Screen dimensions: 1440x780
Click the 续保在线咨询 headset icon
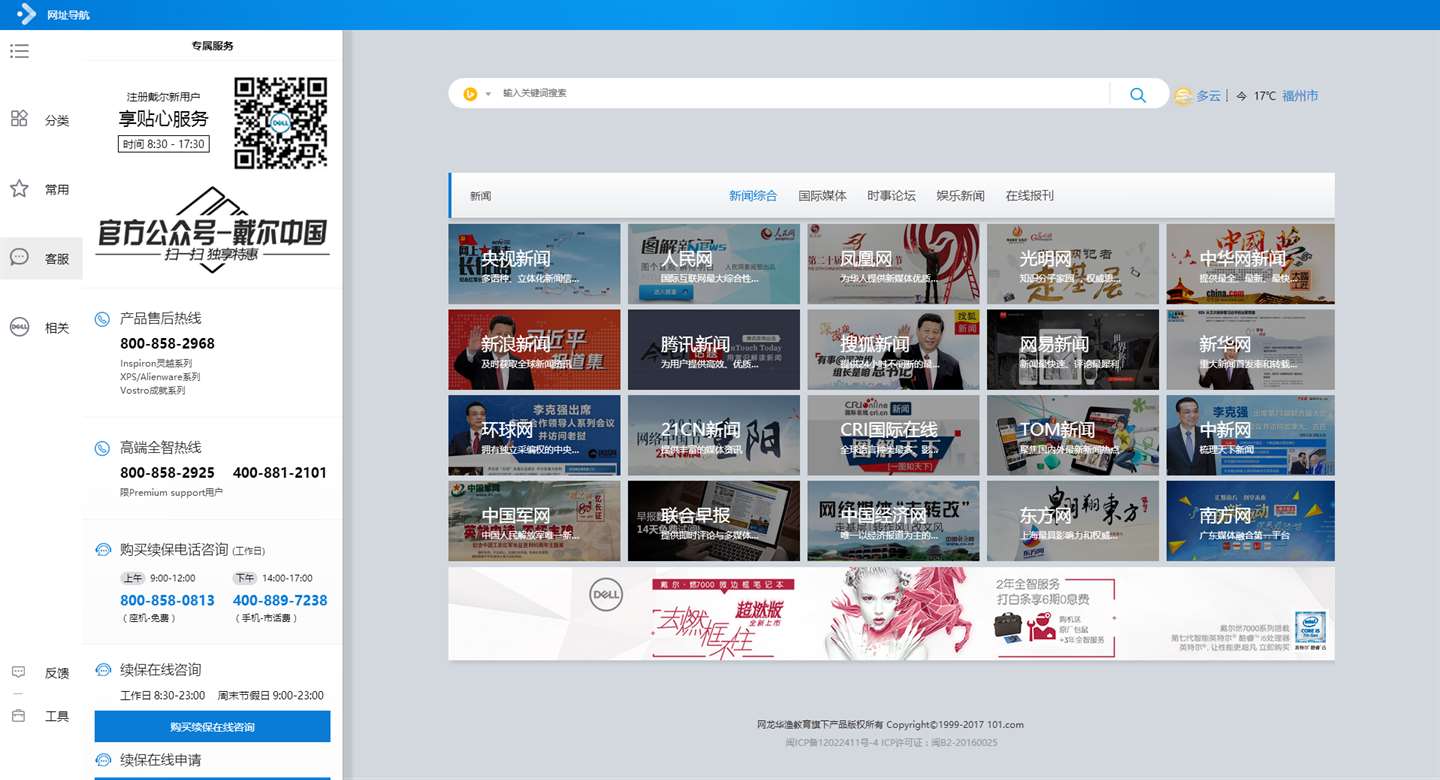pos(102,670)
